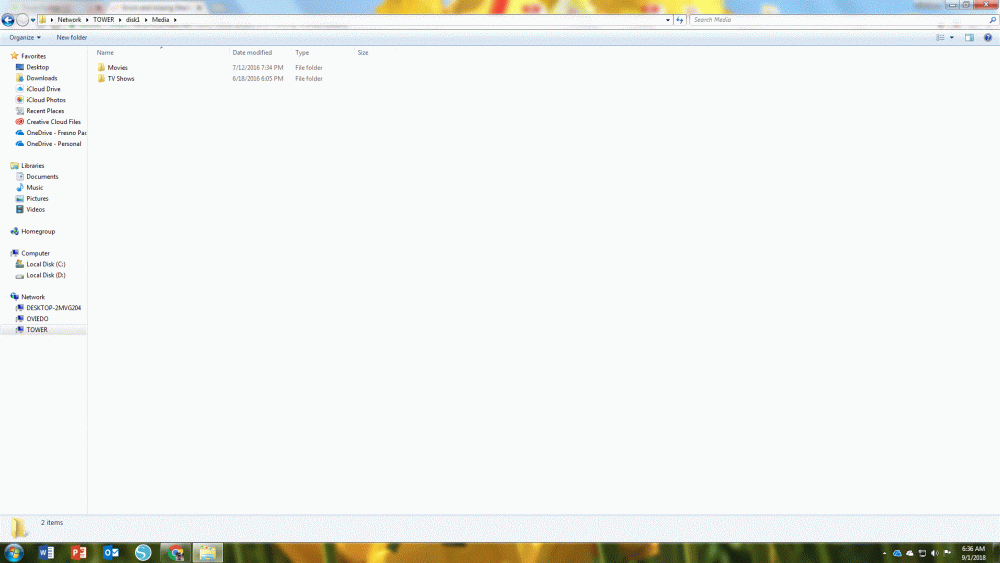
Task: Open the Help icon
Action: (988, 38)
